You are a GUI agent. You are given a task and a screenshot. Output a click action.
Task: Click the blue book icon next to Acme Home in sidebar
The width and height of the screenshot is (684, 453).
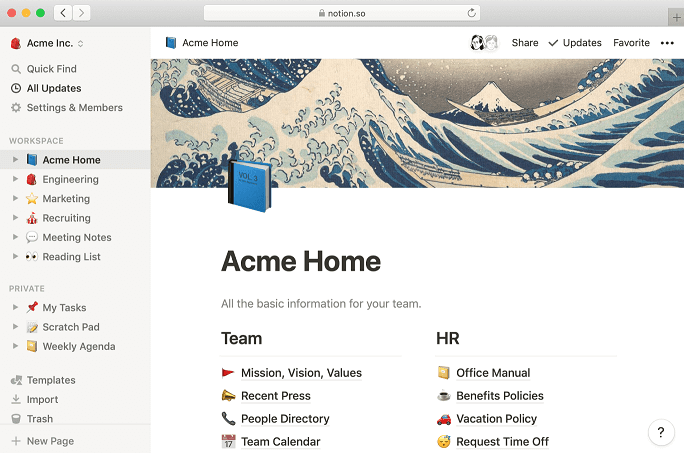[32, 160]
